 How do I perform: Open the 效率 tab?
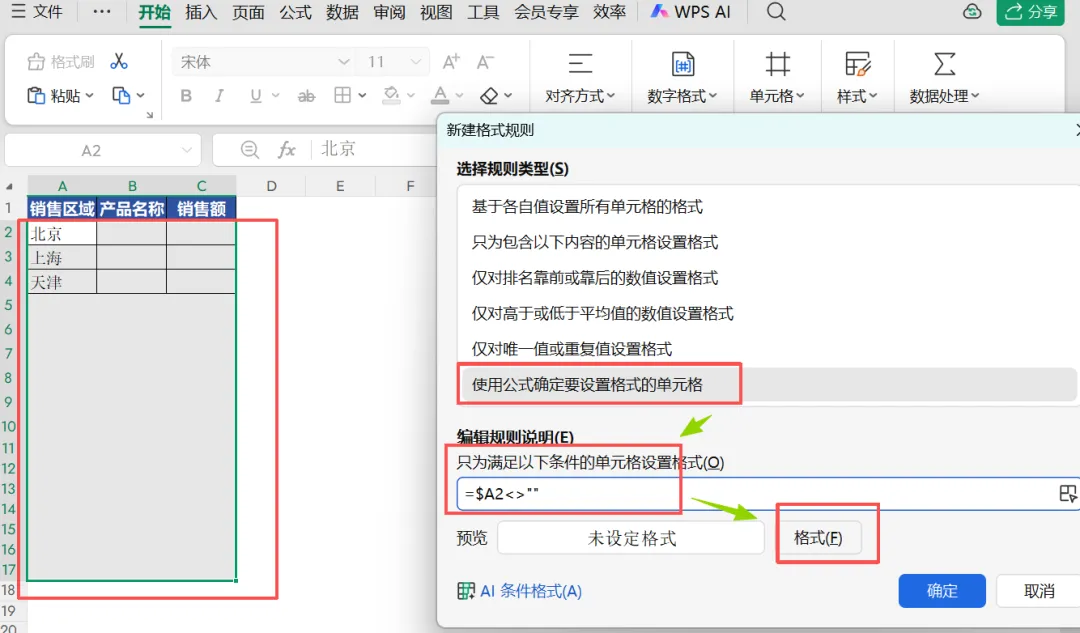tap(610, 12)
